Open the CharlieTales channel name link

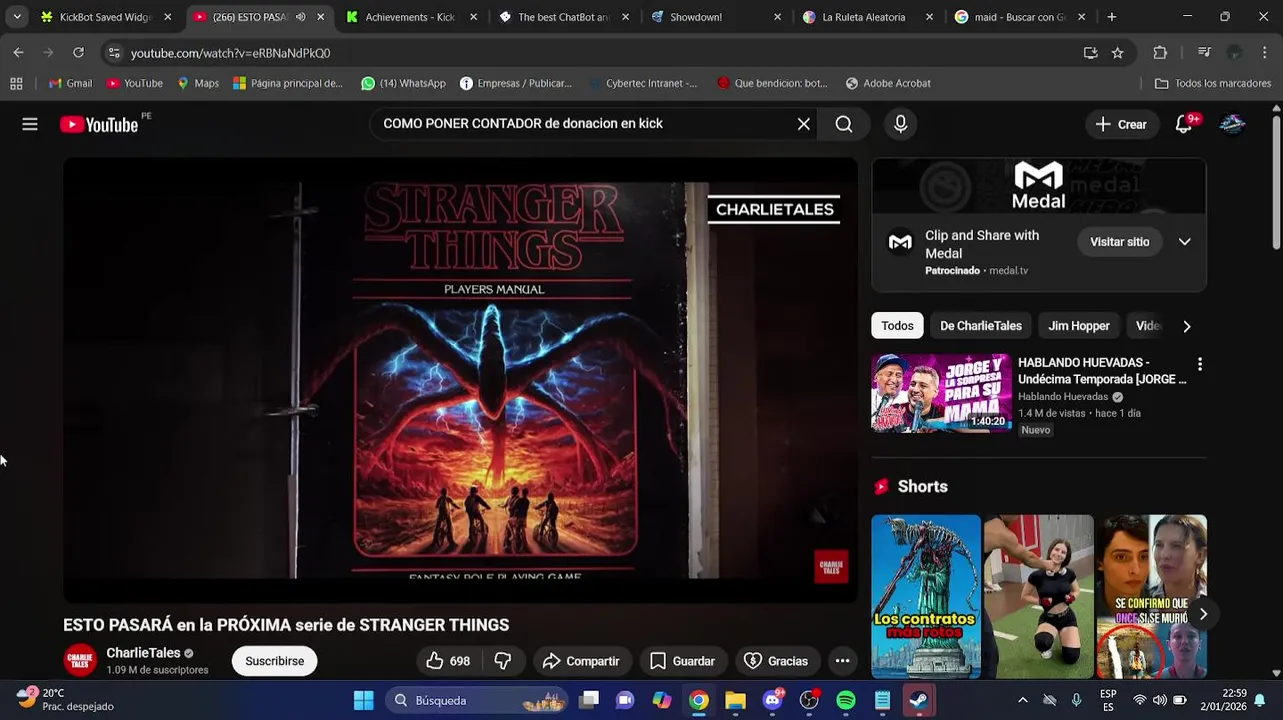click(143, 653)
